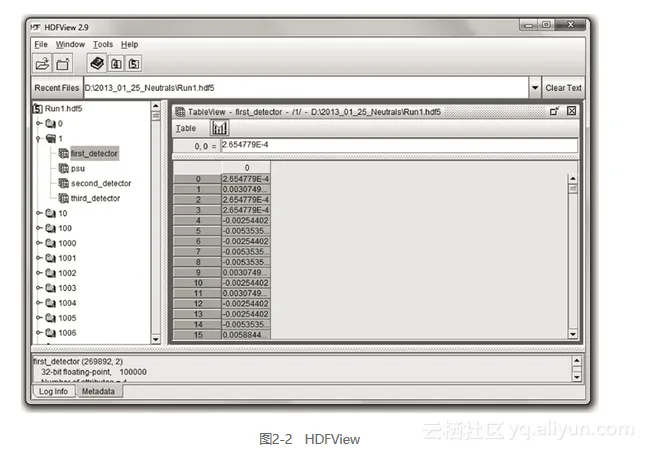
Task: Click the folder icon of group 1004
Action: [51, 303]
